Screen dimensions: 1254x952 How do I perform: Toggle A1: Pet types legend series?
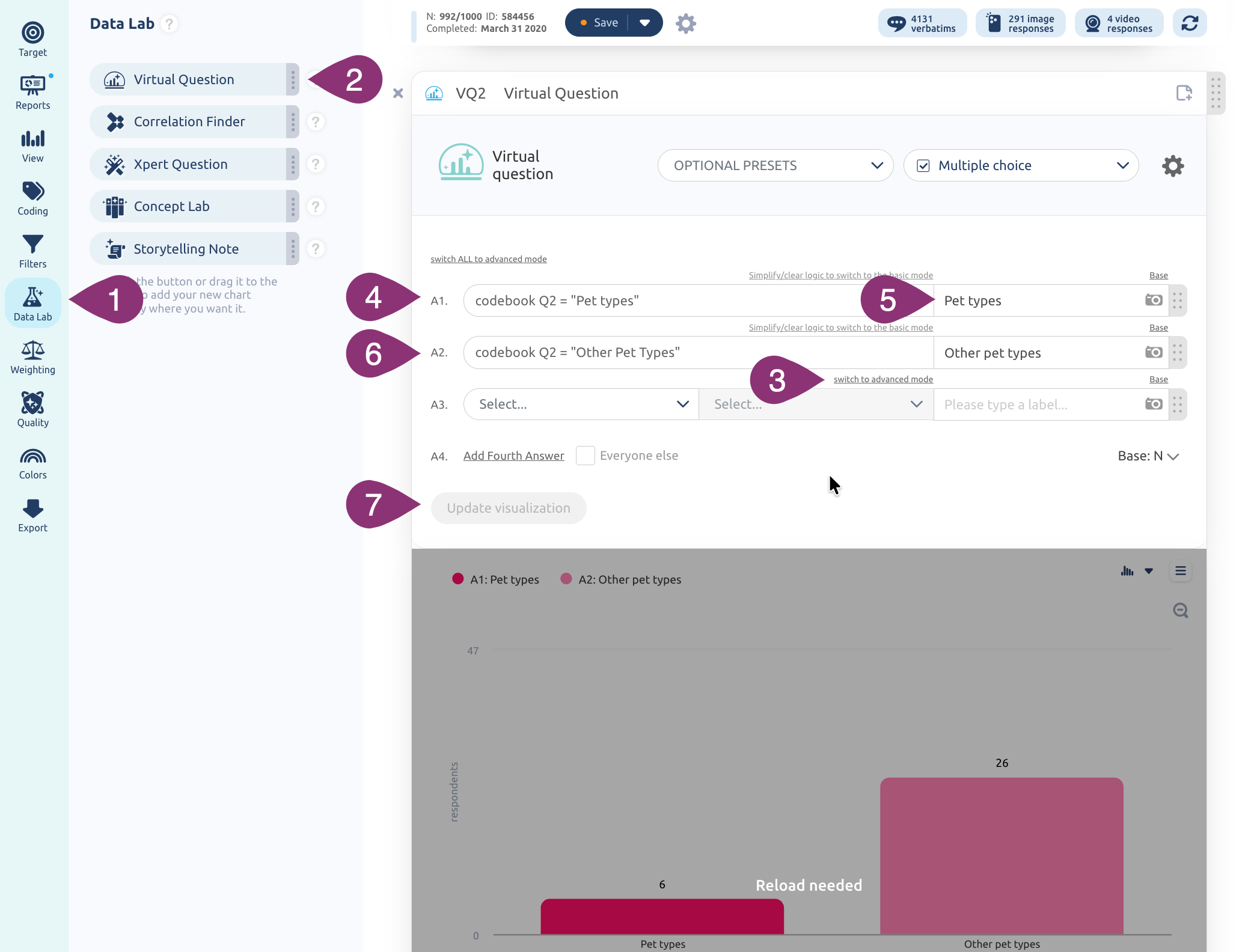pos(495,579)
